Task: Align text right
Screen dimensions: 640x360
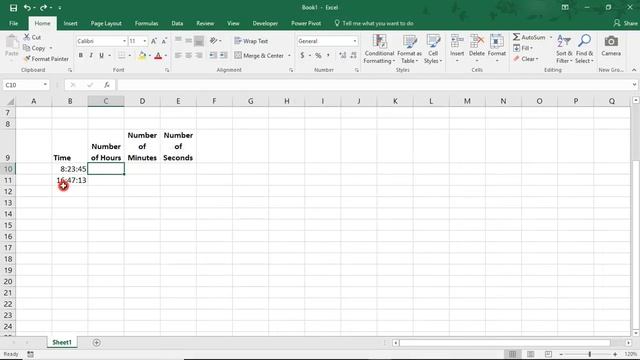Action: pos(199,56)
